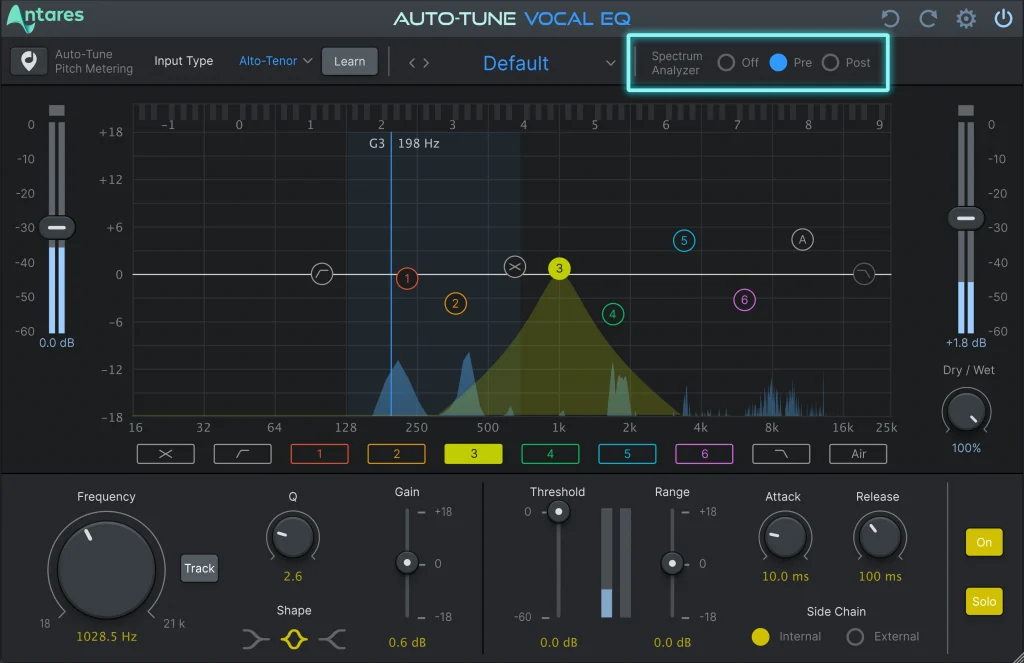The height and width of the screenshot is (663, 1024).
Task: Select band 1 button
Action: coord(319,454)
